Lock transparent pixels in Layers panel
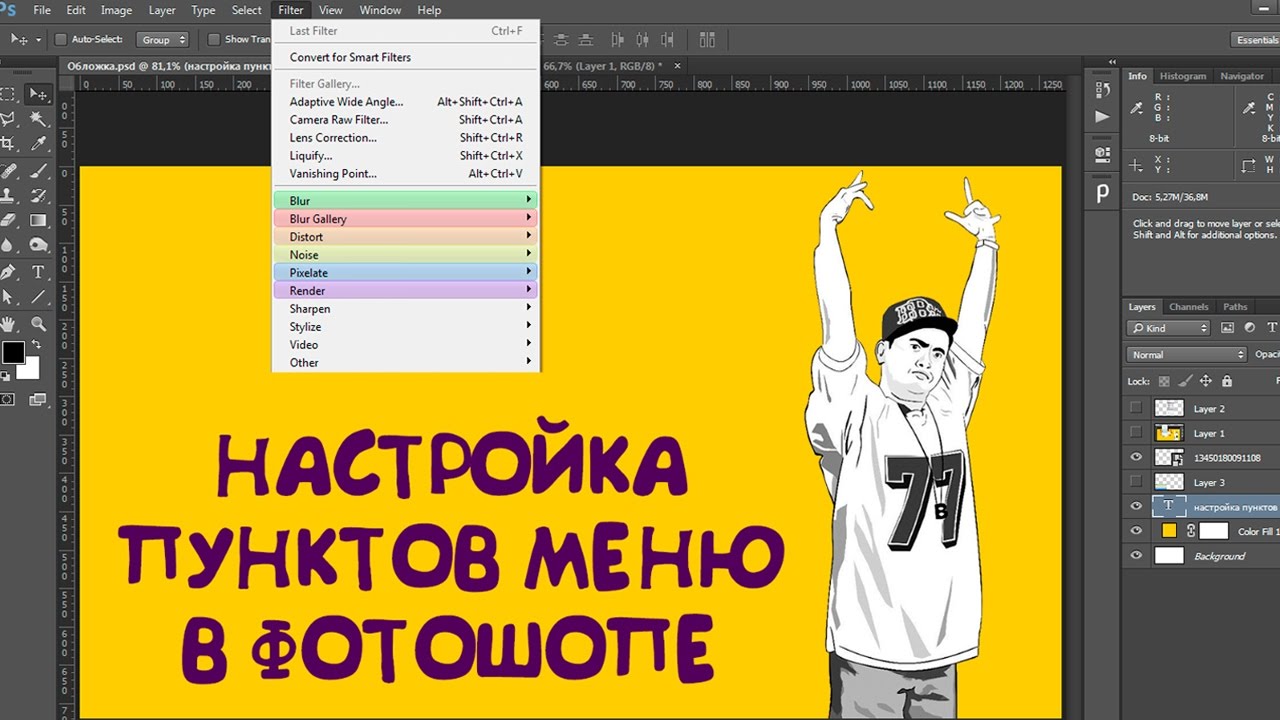 pyautogui.click(x=1163, y=381)
